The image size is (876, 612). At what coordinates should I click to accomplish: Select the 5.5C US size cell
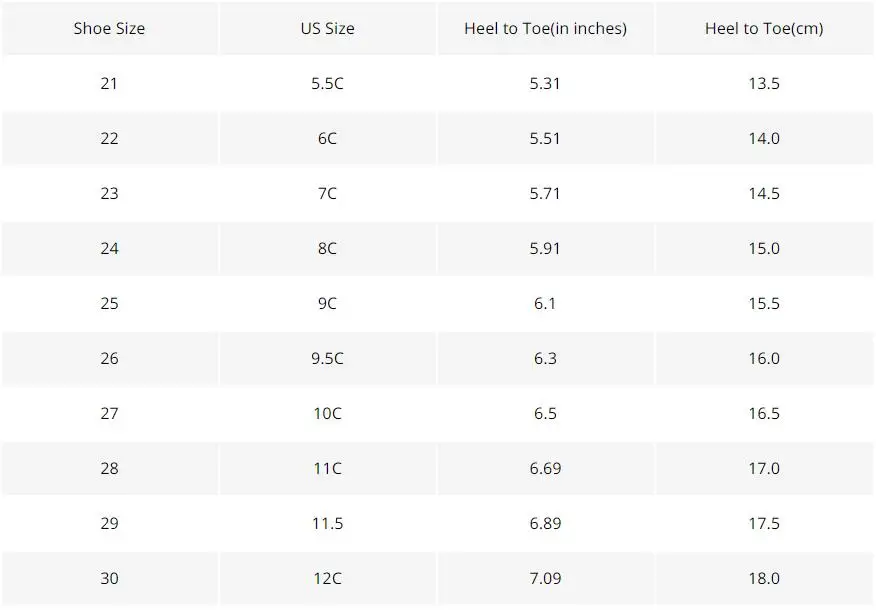pyautogui.click(x=327, y=83)
